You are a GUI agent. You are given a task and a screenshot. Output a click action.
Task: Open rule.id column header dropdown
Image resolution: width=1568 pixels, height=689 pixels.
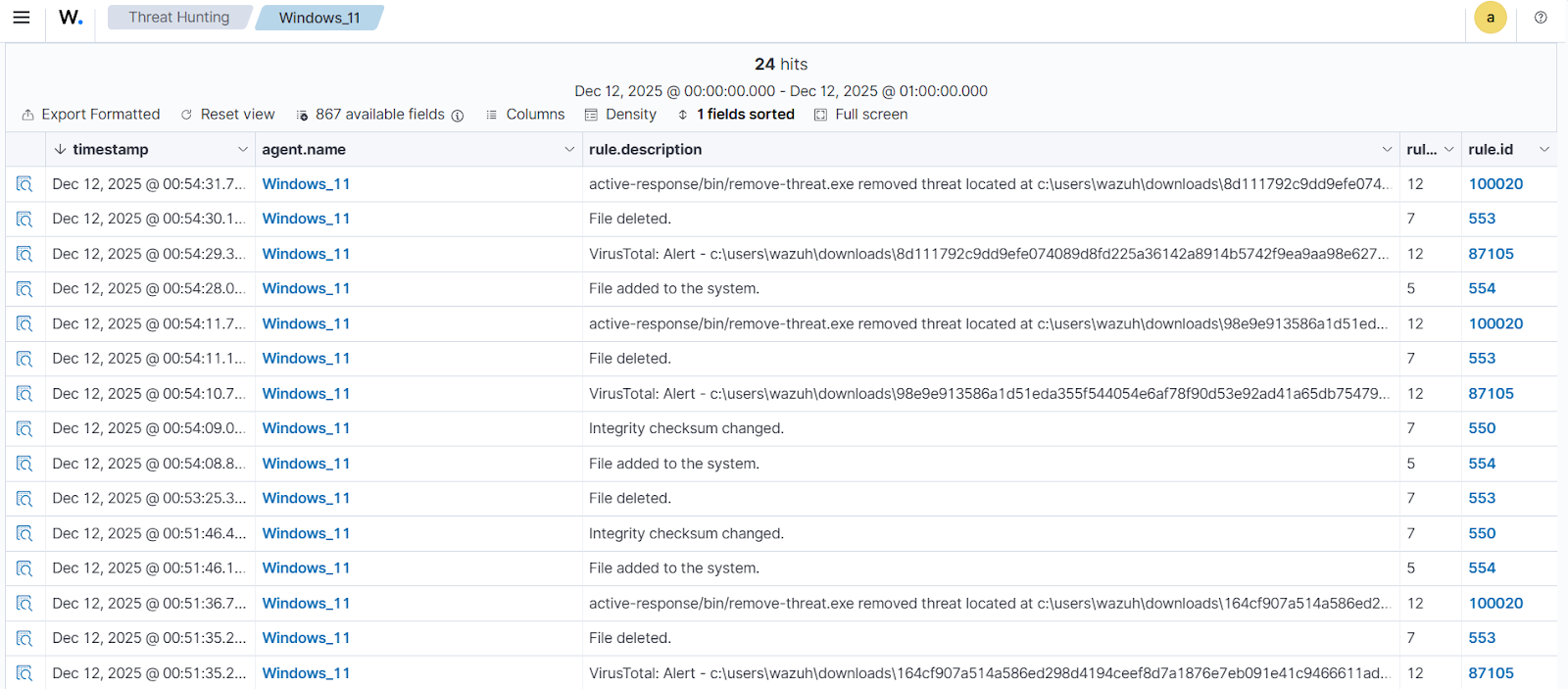point(1543,150)
